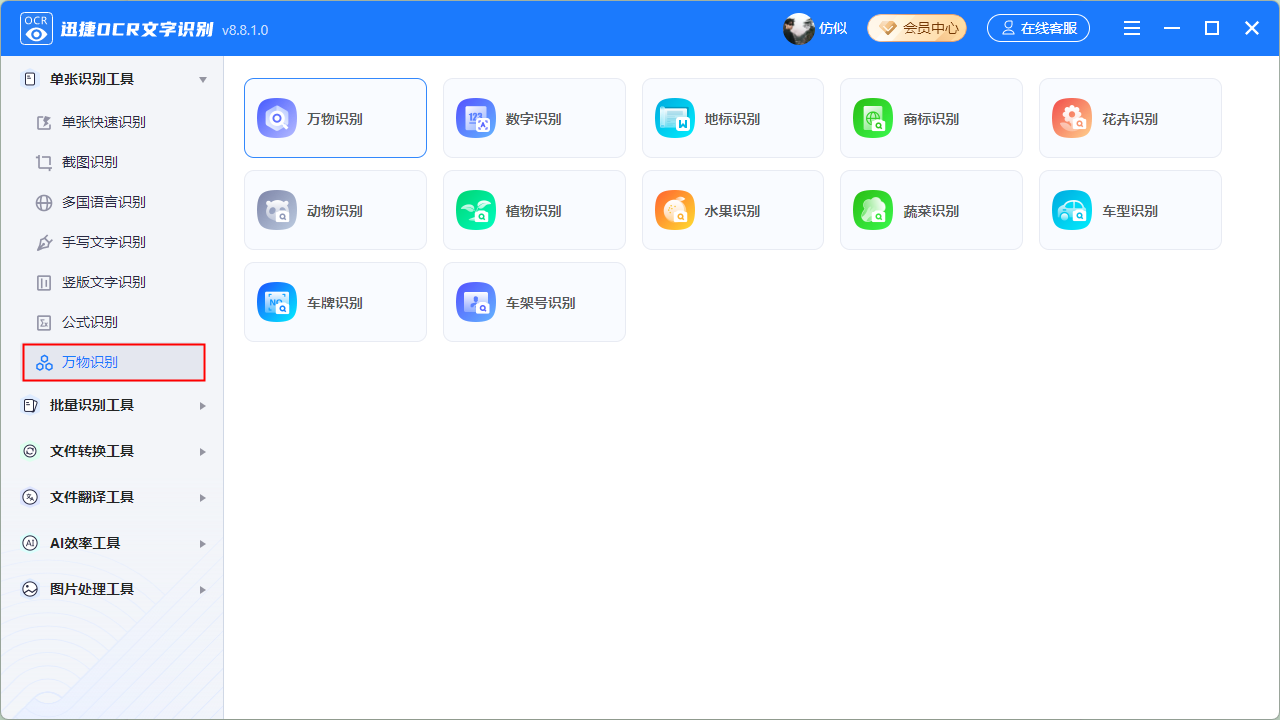The width and height of the screenshot is (1280, 720).
Task: Click the AI效率工具 section icon
Action: [x=30, y=543]
